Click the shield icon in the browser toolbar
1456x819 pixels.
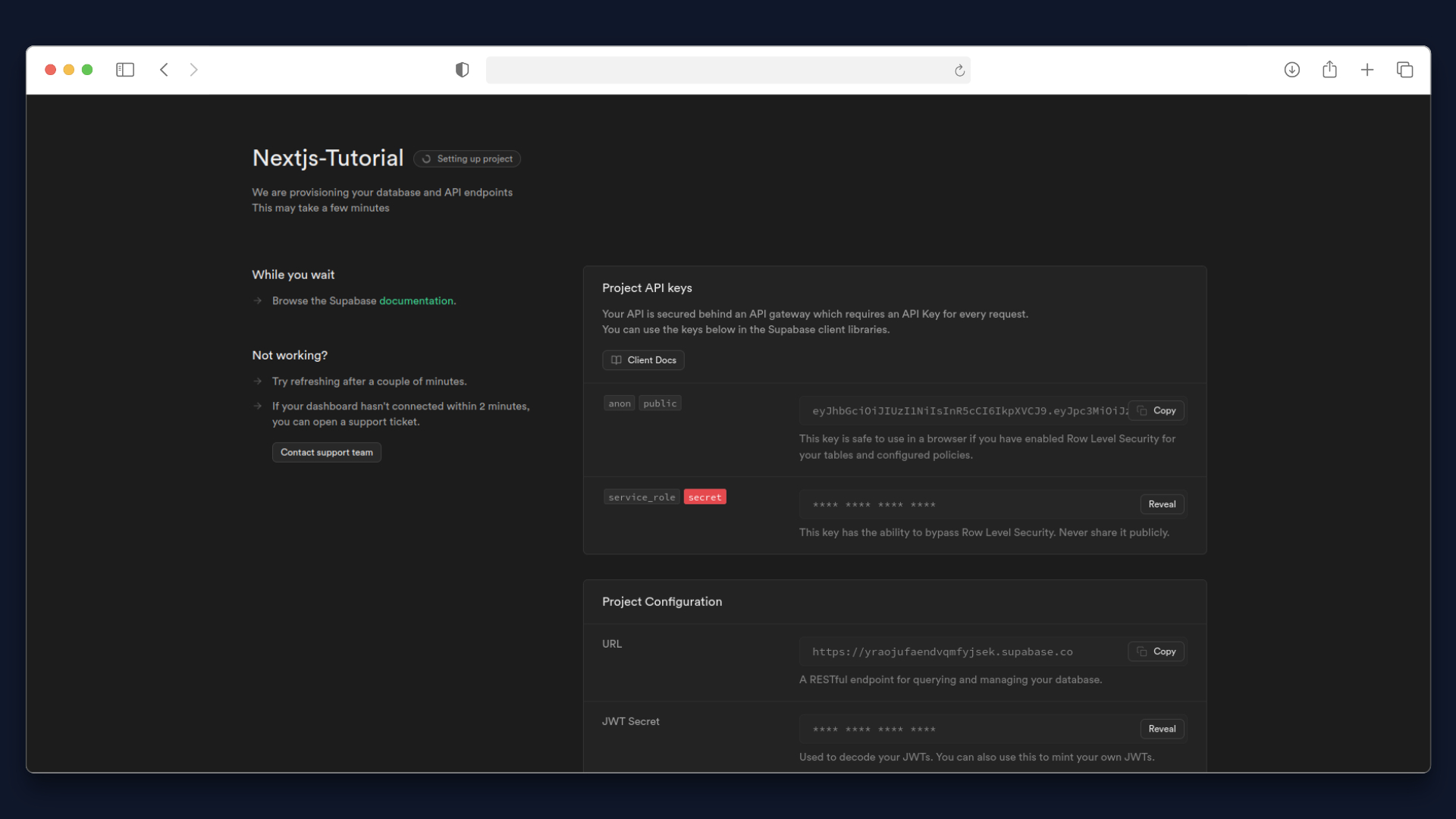pos(462,69)
